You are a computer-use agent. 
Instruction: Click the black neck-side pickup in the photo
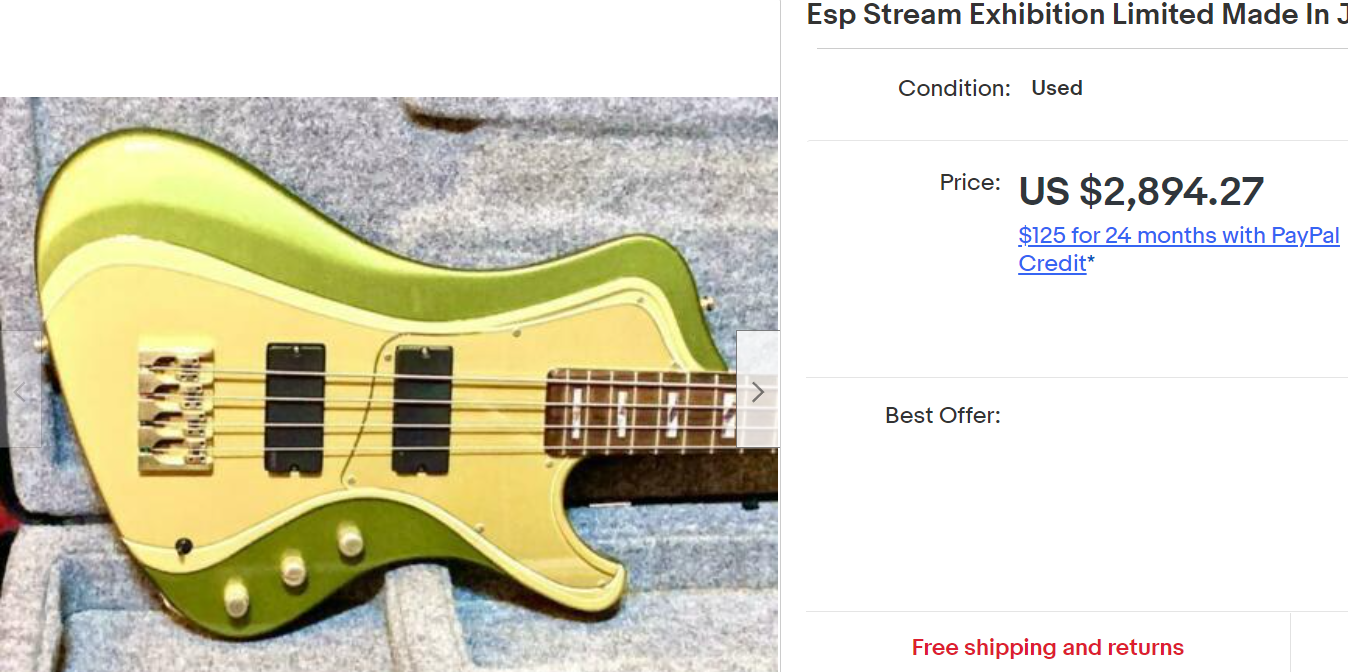(x=424, y=406)
